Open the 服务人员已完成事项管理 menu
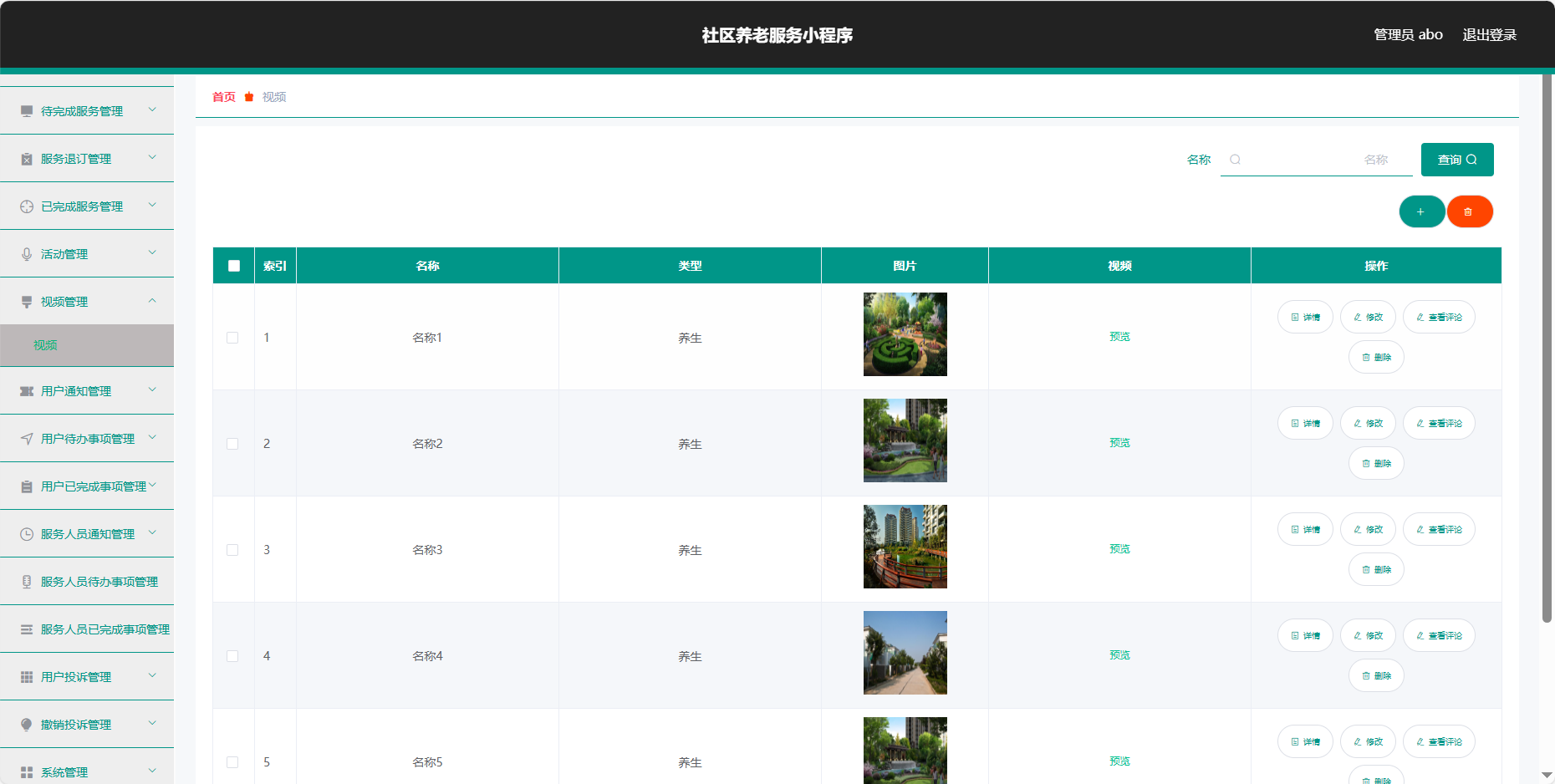 coord(87,629)
